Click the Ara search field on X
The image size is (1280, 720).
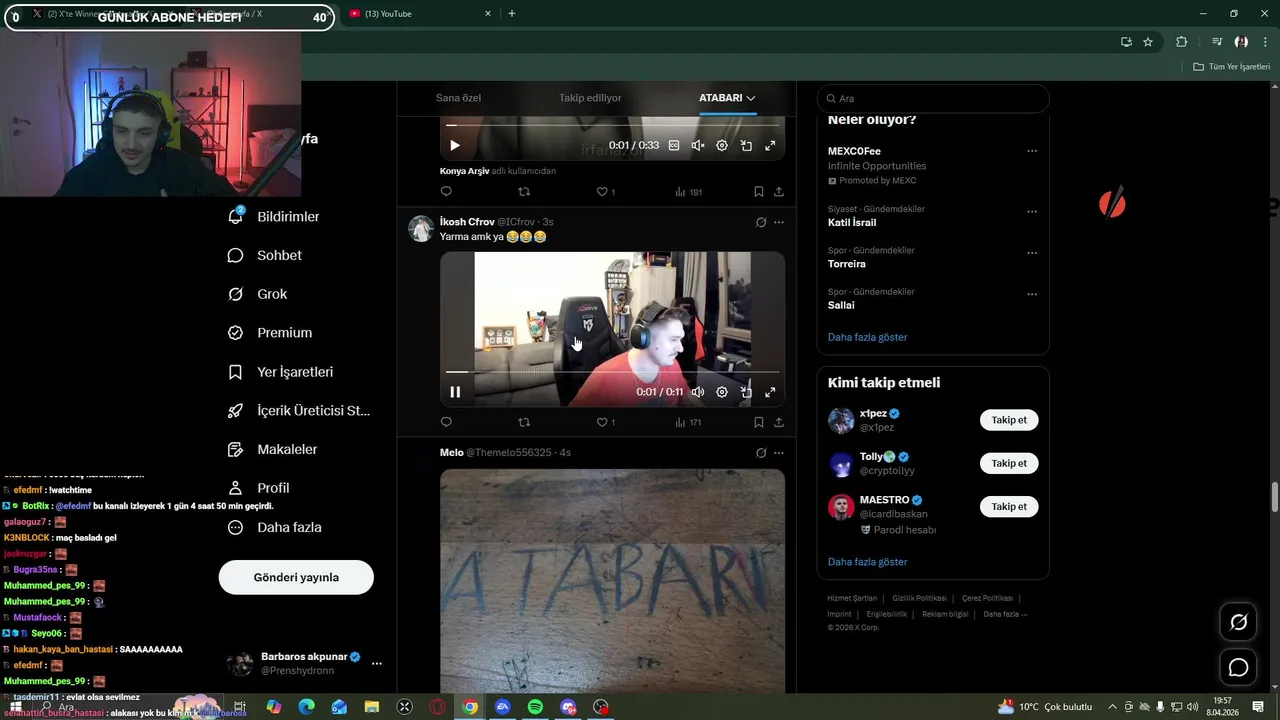pos(933,98)
